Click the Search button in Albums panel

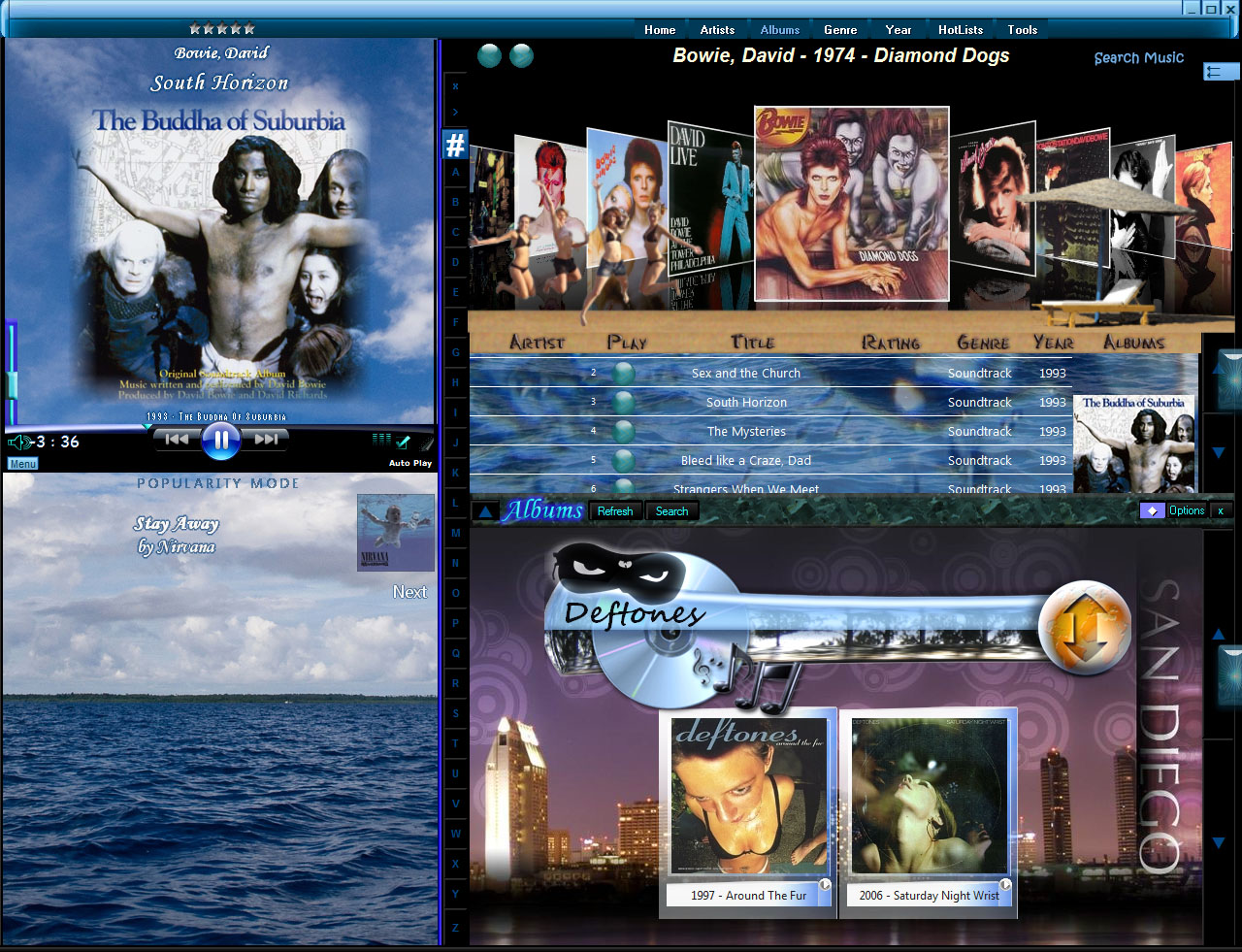[671, 511]
